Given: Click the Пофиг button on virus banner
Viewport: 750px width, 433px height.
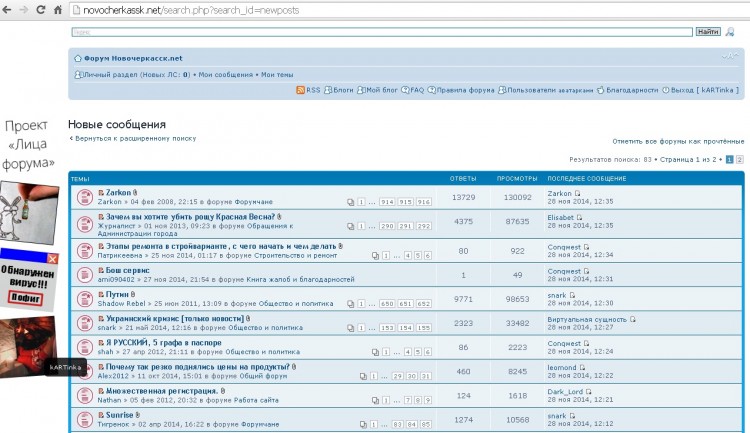Looking at the screenshot, I should pyautogui.click(x=26, y=298).
